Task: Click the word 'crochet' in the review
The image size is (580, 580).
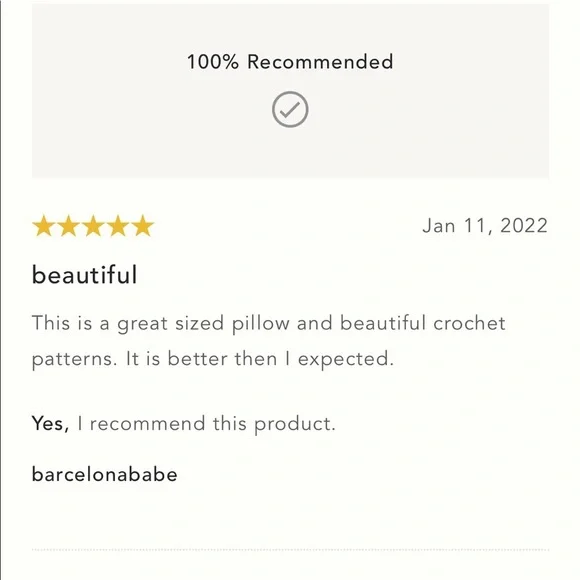Action: [469, 323]
